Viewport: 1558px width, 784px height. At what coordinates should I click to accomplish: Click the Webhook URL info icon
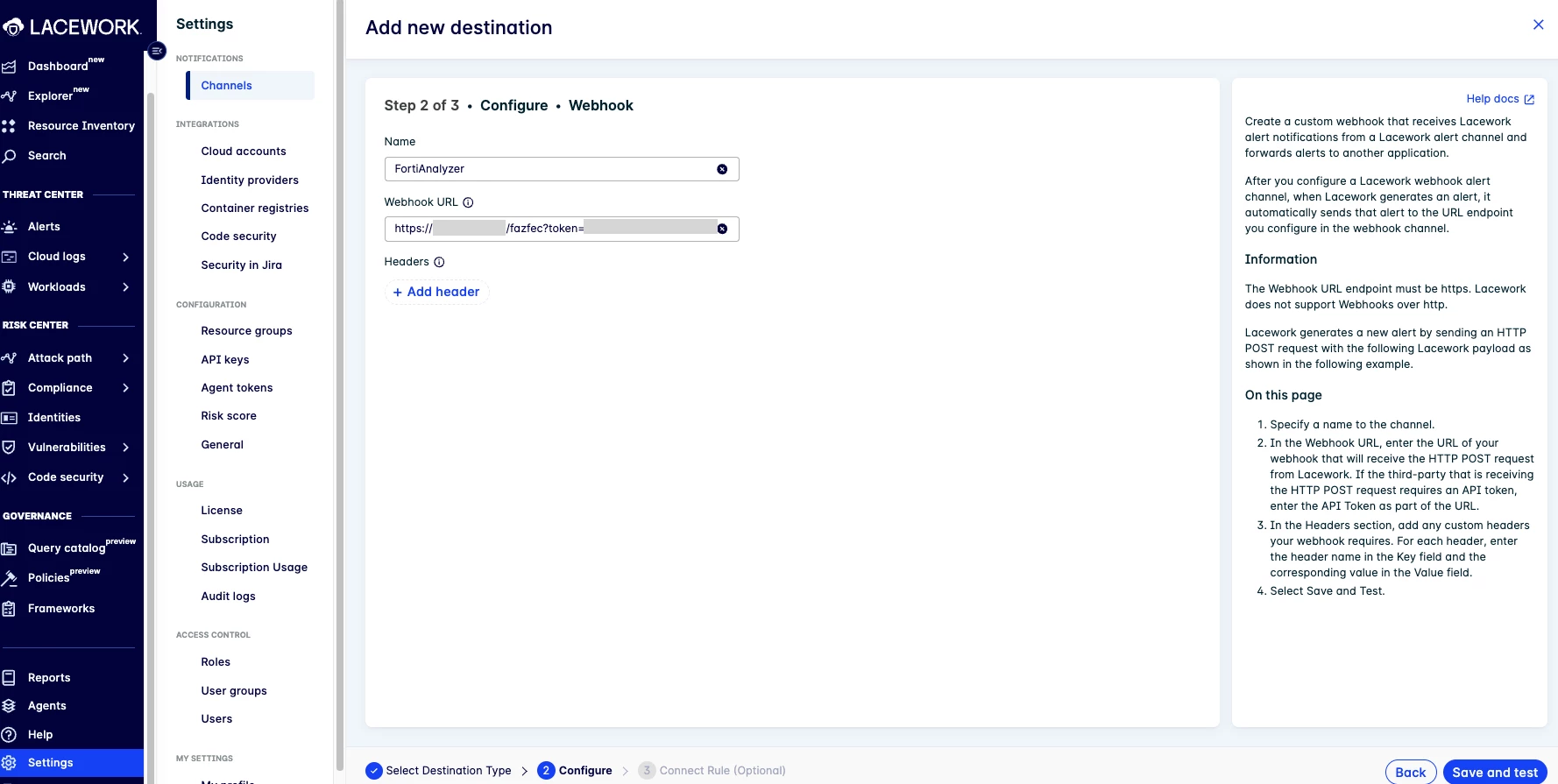point(468,202)
